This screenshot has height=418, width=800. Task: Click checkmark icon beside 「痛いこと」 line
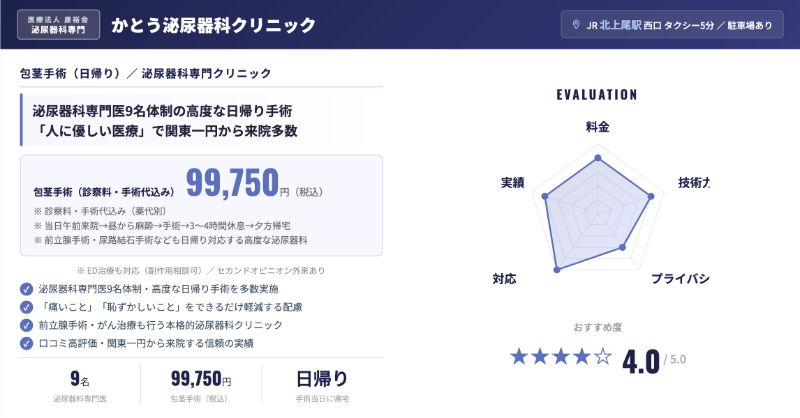point(26,307)
